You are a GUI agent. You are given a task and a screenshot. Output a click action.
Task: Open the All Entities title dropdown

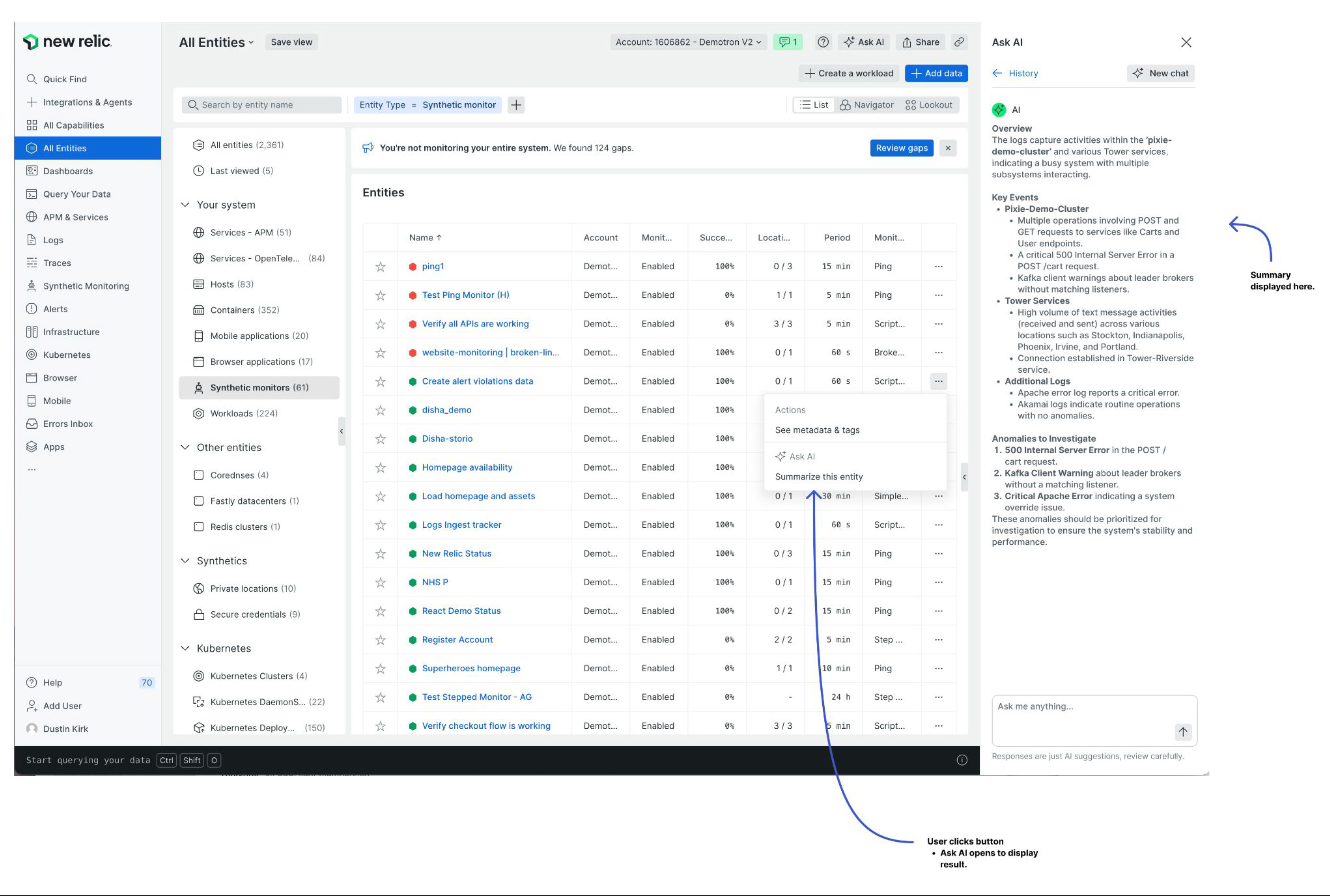click(x=216, y=42)
